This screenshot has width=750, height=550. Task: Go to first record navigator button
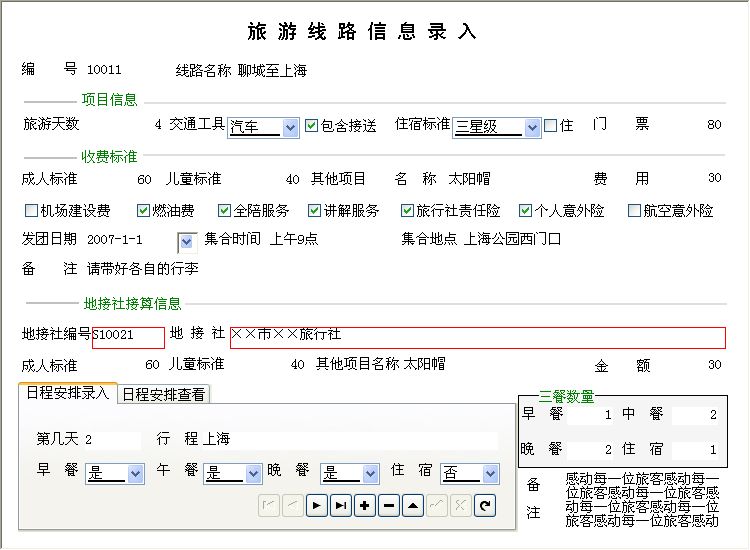(x=268, y=506)
